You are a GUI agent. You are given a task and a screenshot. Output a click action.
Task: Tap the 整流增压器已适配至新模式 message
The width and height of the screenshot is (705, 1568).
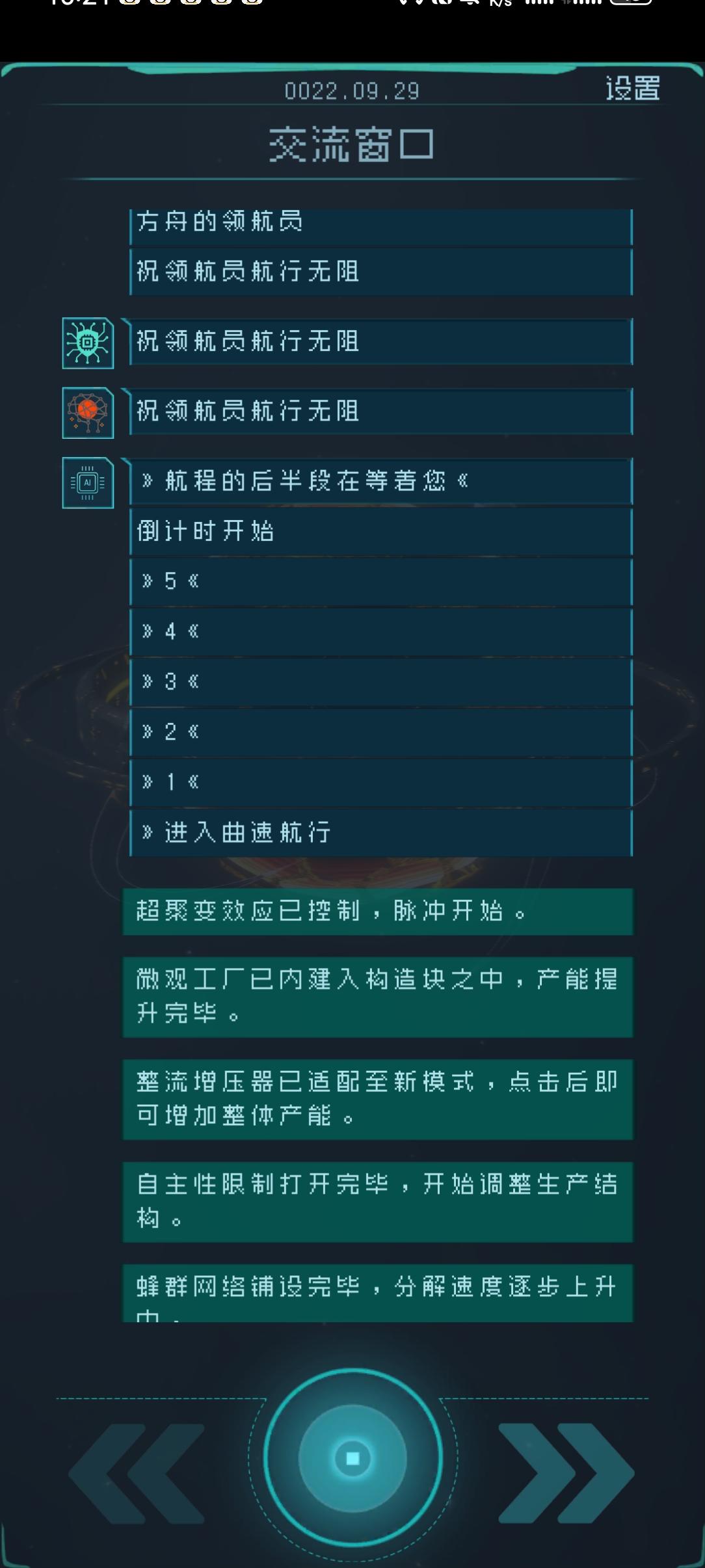tap(377, 1099)
